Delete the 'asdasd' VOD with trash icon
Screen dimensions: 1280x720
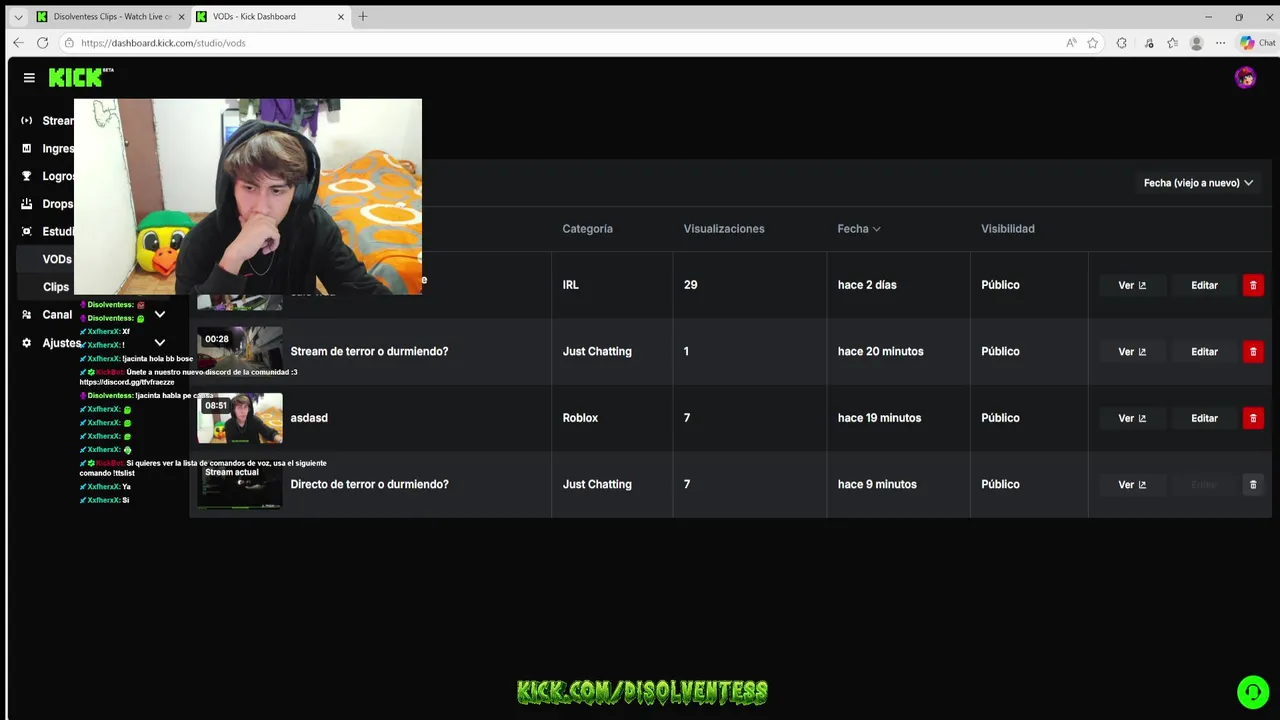tap(1253, 418)
